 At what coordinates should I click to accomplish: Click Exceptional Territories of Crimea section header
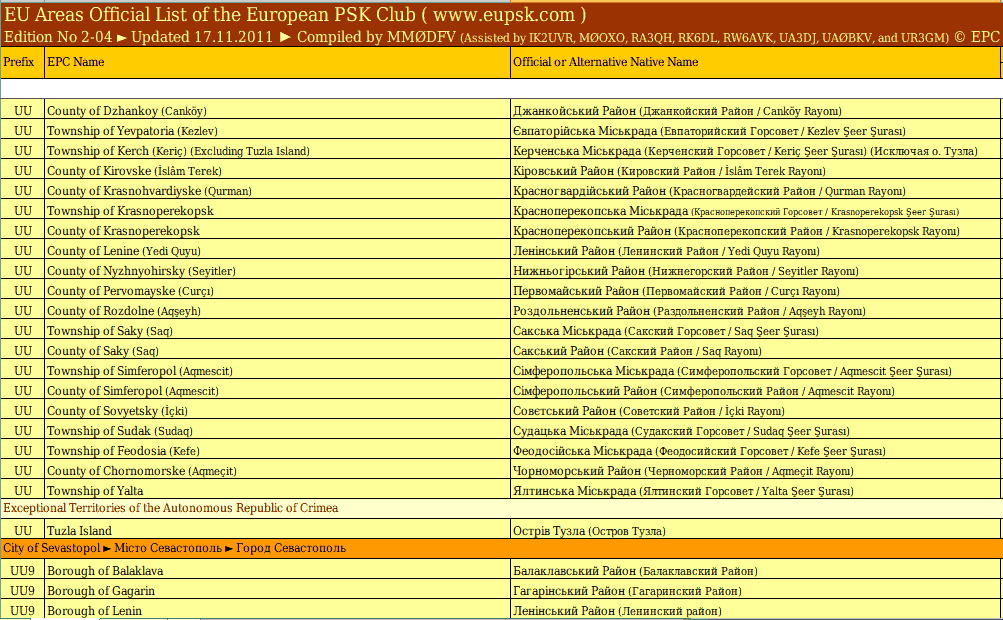pos(171,508)
